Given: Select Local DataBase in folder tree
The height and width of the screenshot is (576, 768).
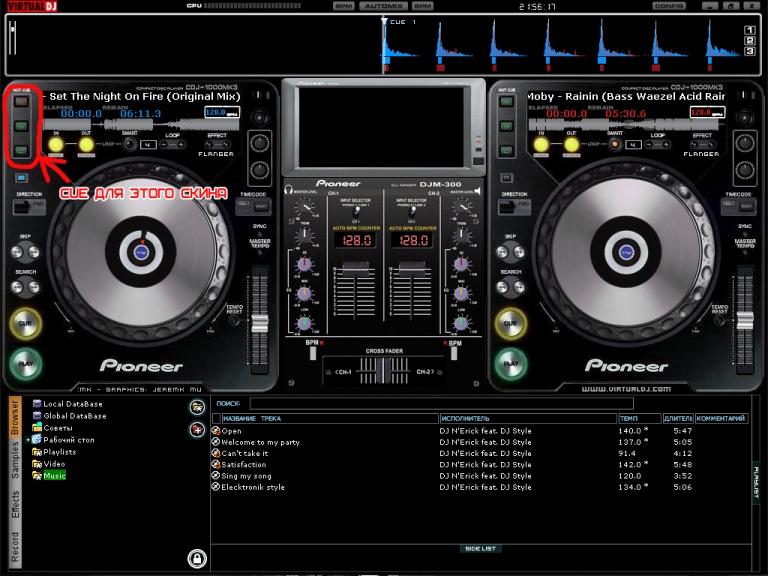Looking at the screenshot, I should 68,404.
